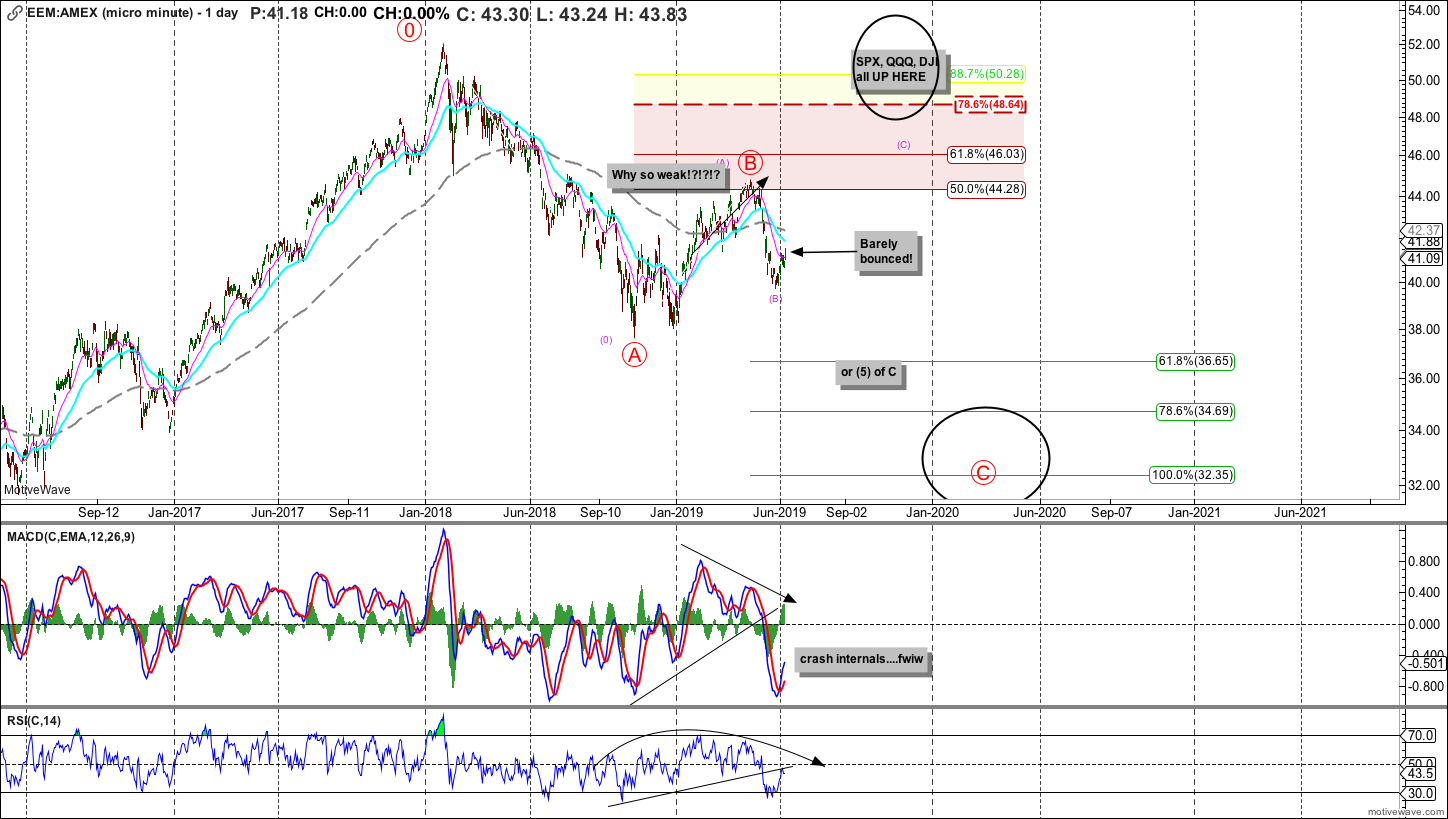This screenshot has height=819, width=1448.
Task: Click the L: 43.24 low value
Action: (569, 15)
